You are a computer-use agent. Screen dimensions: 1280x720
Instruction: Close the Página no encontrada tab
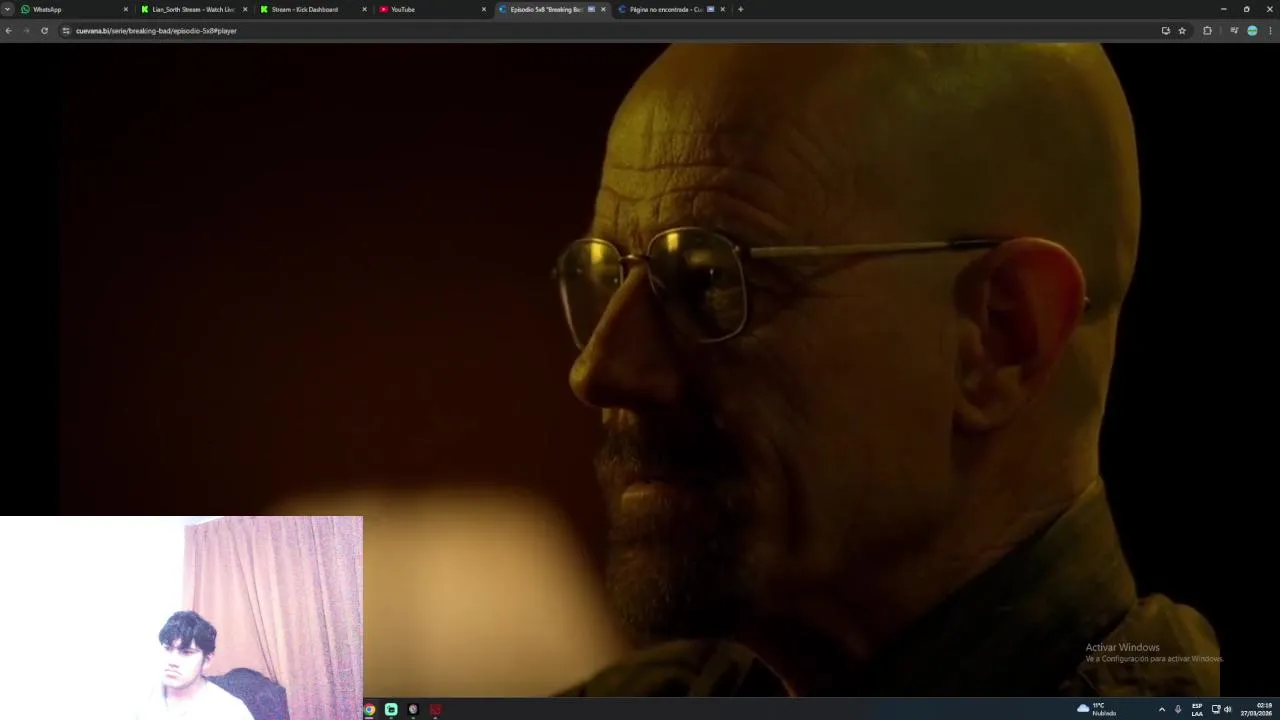(722, 9)
